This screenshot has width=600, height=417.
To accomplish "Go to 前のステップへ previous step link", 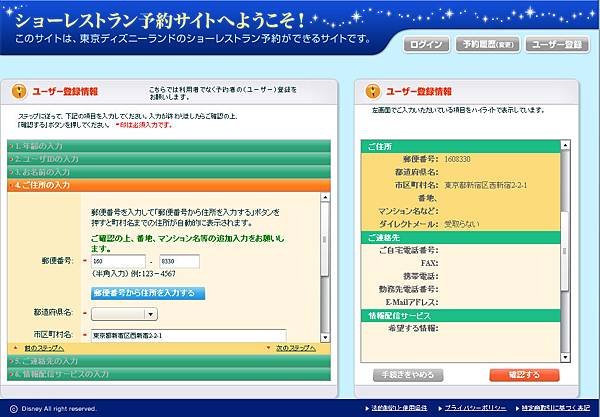I will coord(44,348).
